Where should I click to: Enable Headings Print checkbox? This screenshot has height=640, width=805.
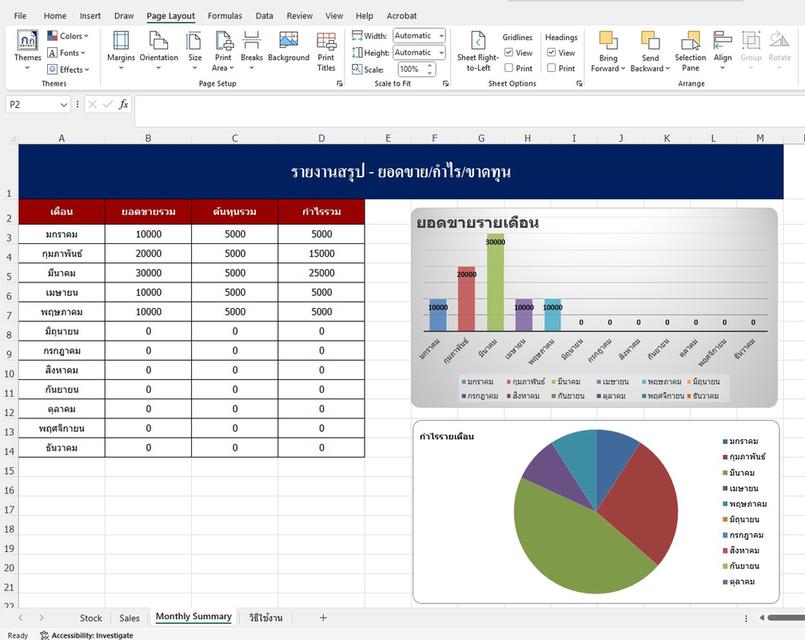point(551,68)
